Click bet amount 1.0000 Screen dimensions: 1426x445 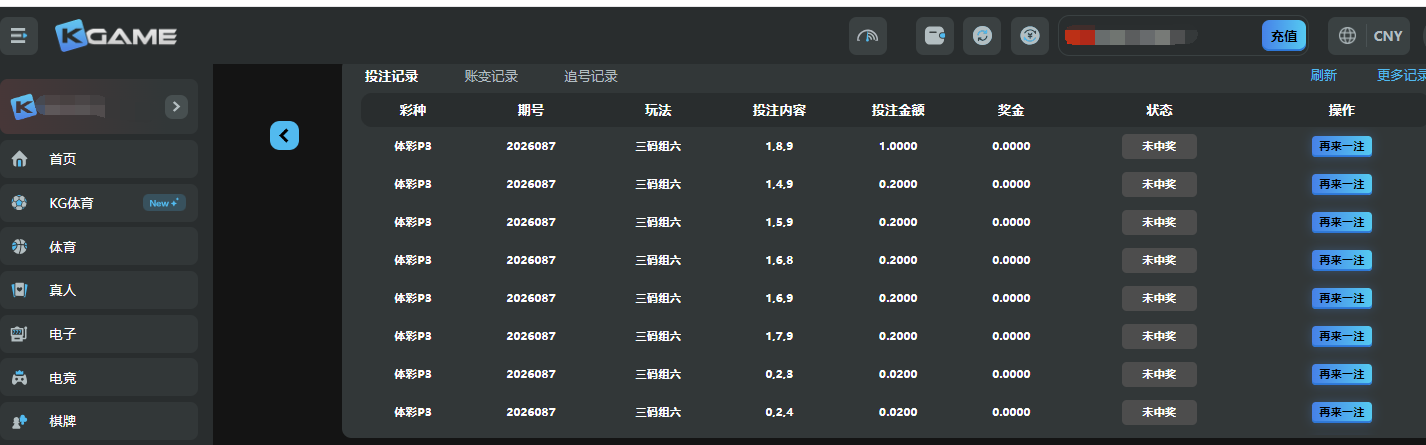coord(898,146)
